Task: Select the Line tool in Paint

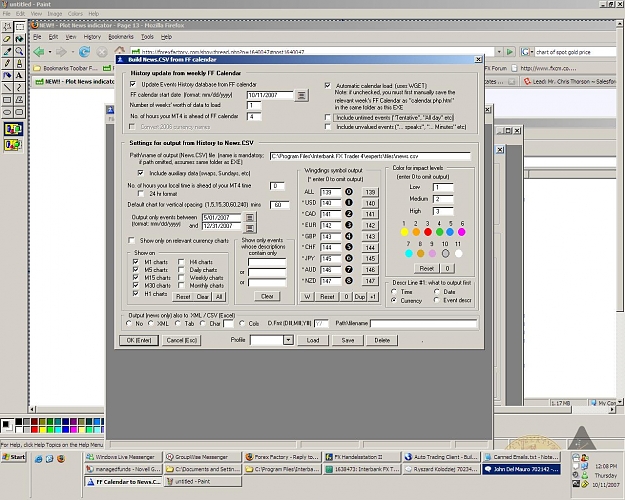Action: pyautogui.click(x=7, y=88)
